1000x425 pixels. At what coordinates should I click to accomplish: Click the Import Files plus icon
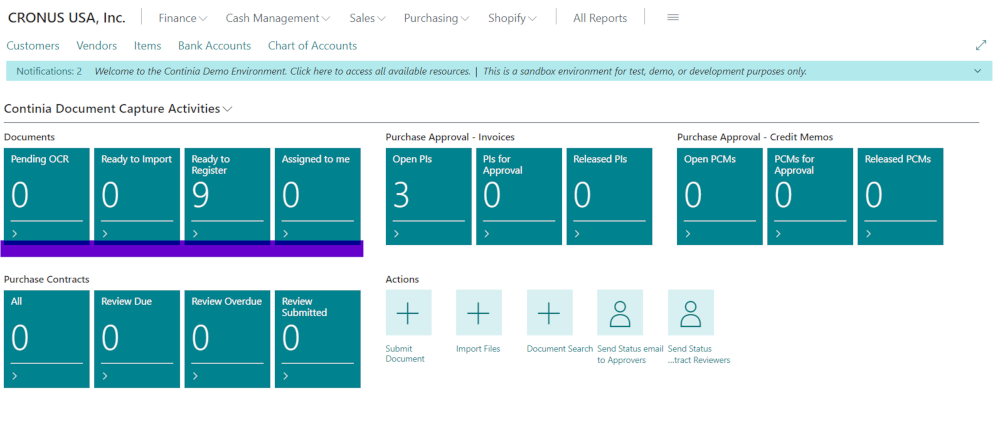click(478, 313)
